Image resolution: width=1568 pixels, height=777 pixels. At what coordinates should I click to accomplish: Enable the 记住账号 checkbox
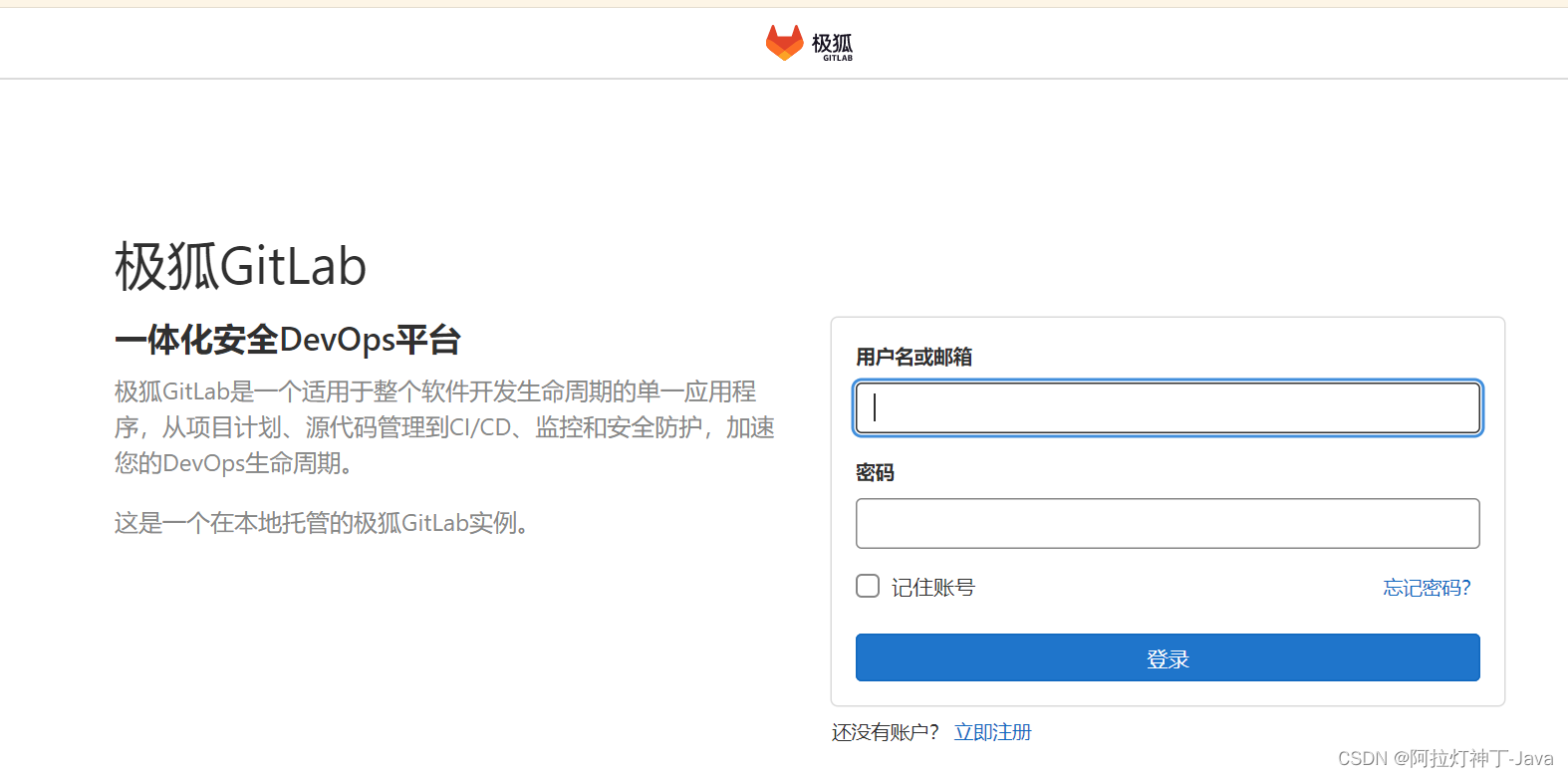point(868,586)
